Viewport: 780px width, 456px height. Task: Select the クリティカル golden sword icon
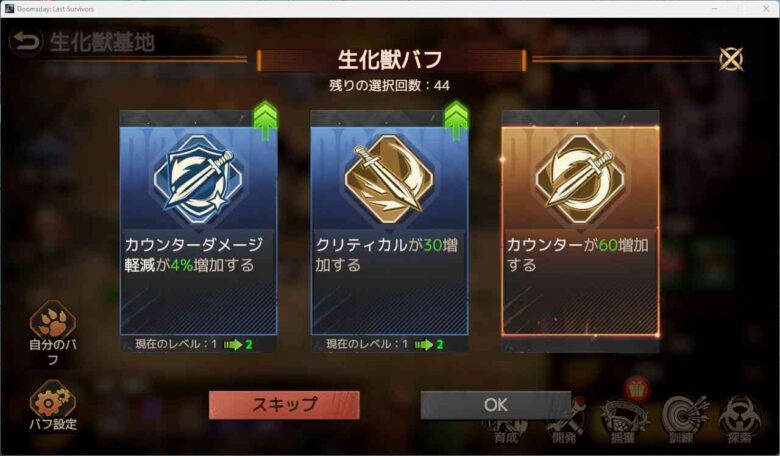click(x=389, y=179)
